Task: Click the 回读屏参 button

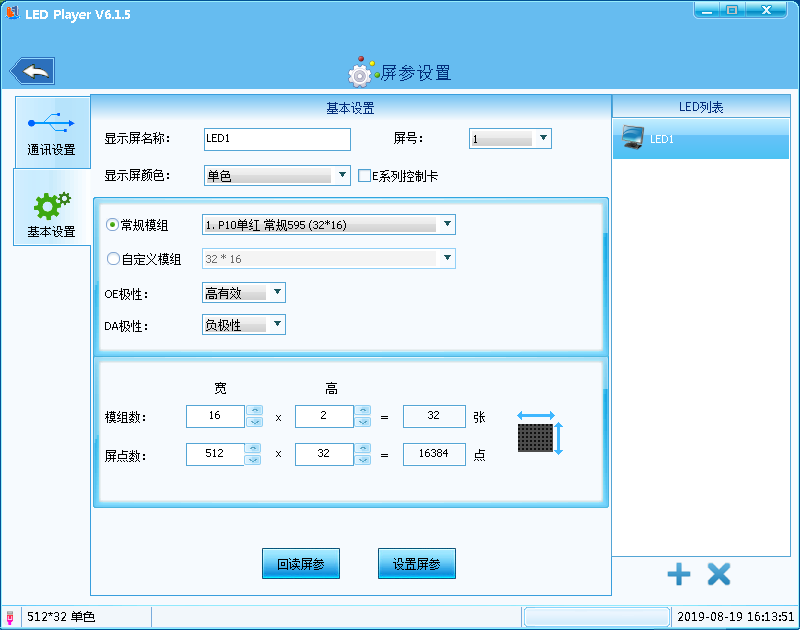Action: coord(301,564)
